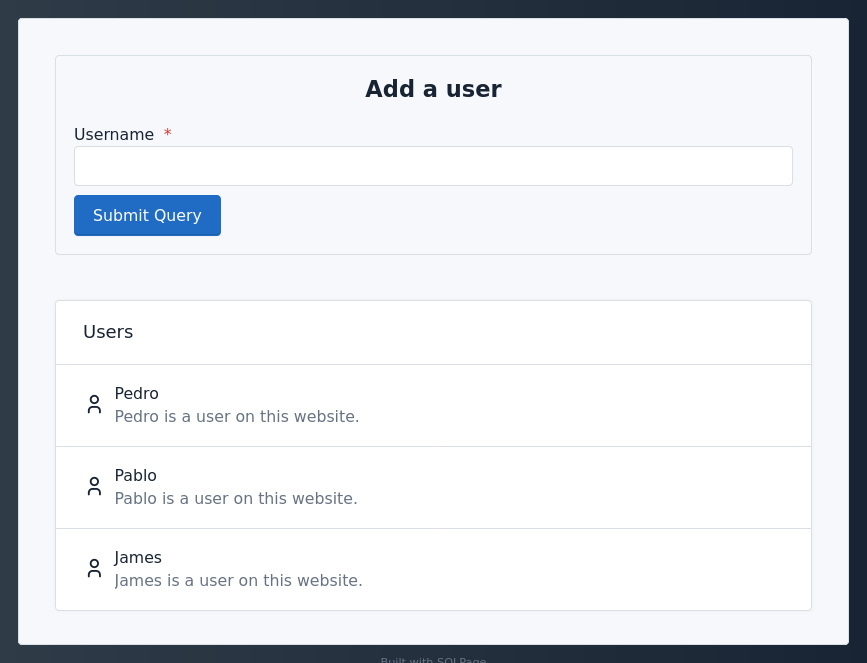Click the red required asterisk
This screenshot has width=867, height=663.
tap(167, 134)
